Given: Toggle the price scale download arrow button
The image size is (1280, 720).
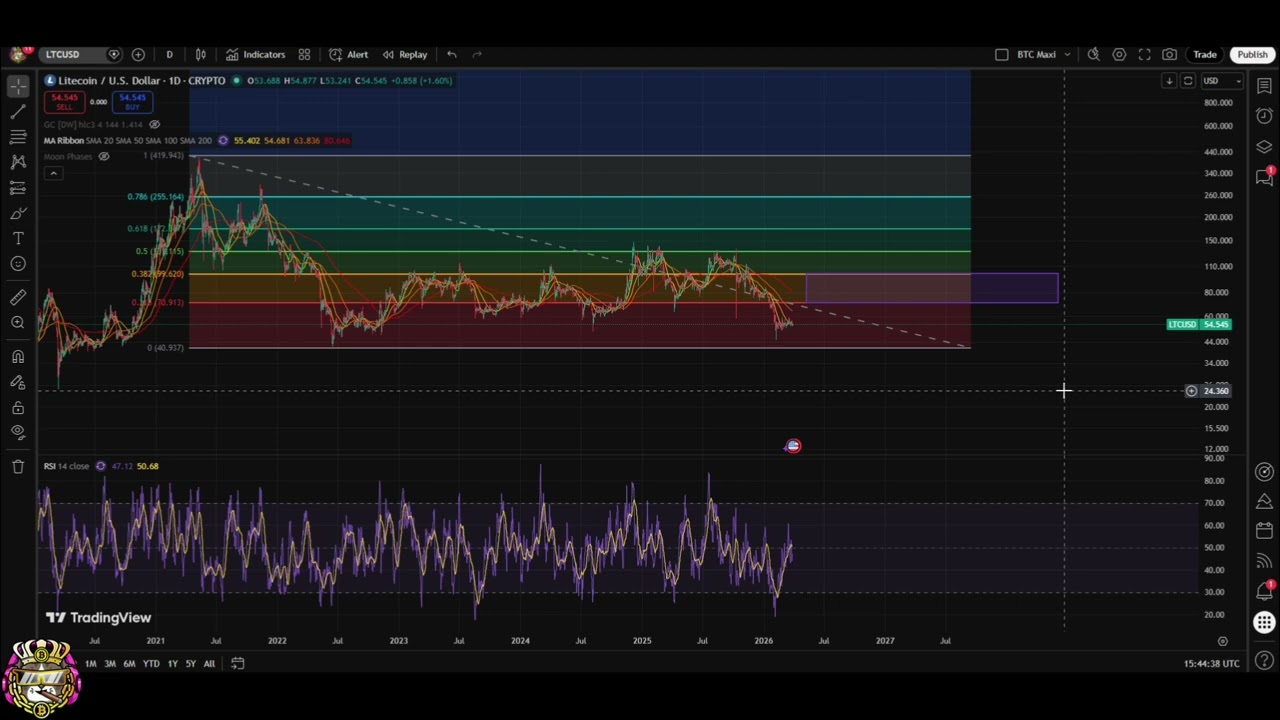Looking at the screenshot, I should click(1169, 80).
